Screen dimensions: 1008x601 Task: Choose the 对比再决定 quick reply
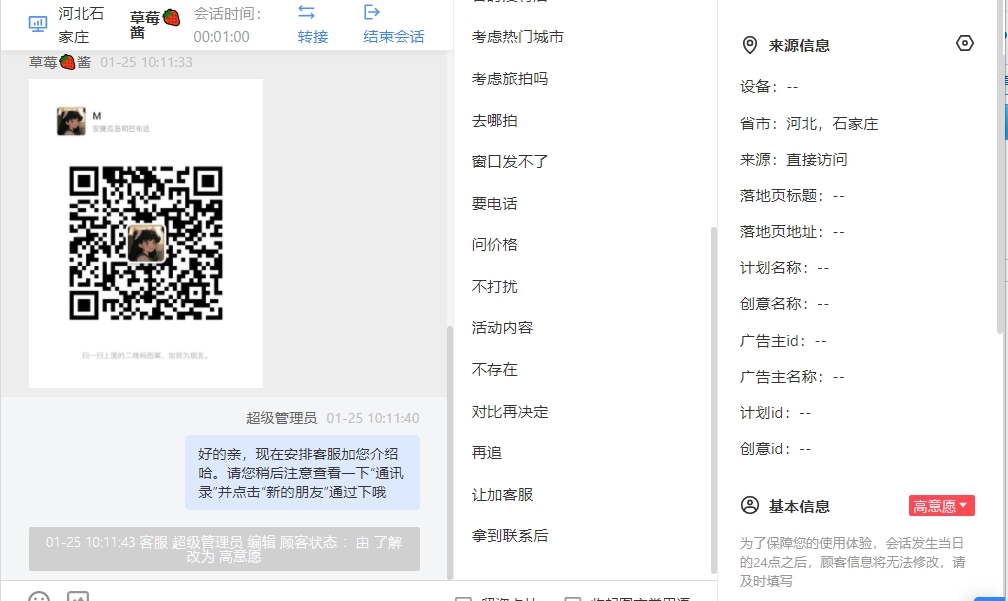click(x=510, y=412)
